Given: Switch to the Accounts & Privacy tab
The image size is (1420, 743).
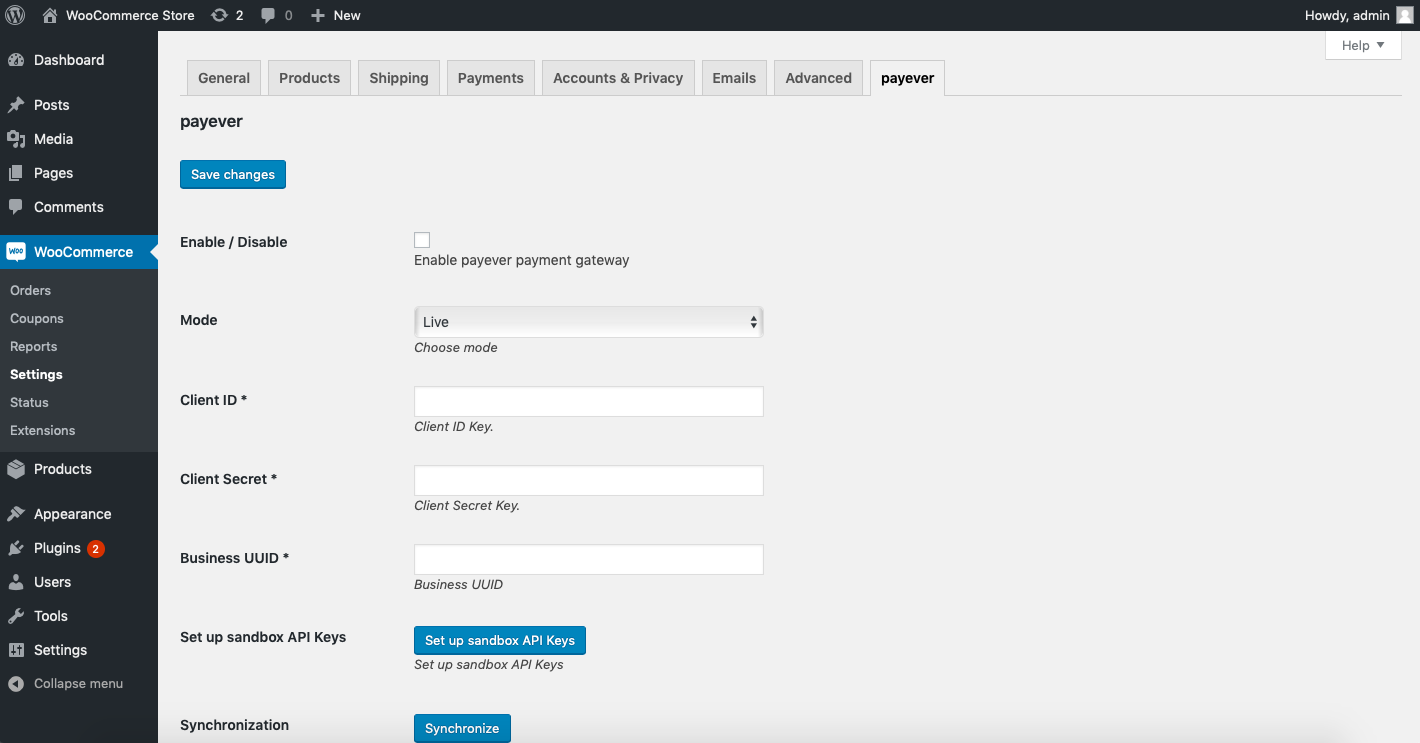Looking at the screenshot, I should click(x=618, y=78).
